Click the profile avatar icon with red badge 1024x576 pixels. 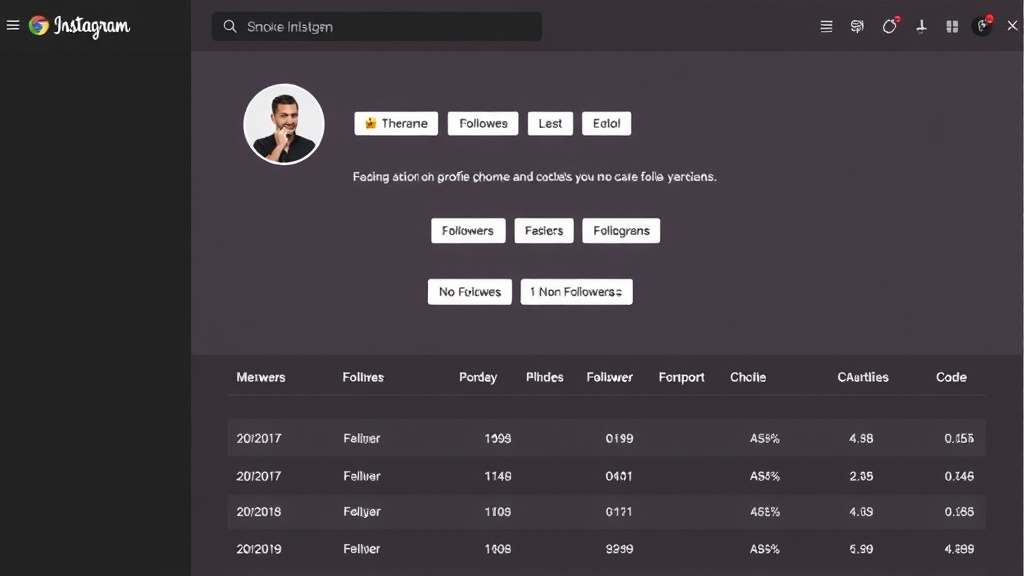(x=982, y=26)
